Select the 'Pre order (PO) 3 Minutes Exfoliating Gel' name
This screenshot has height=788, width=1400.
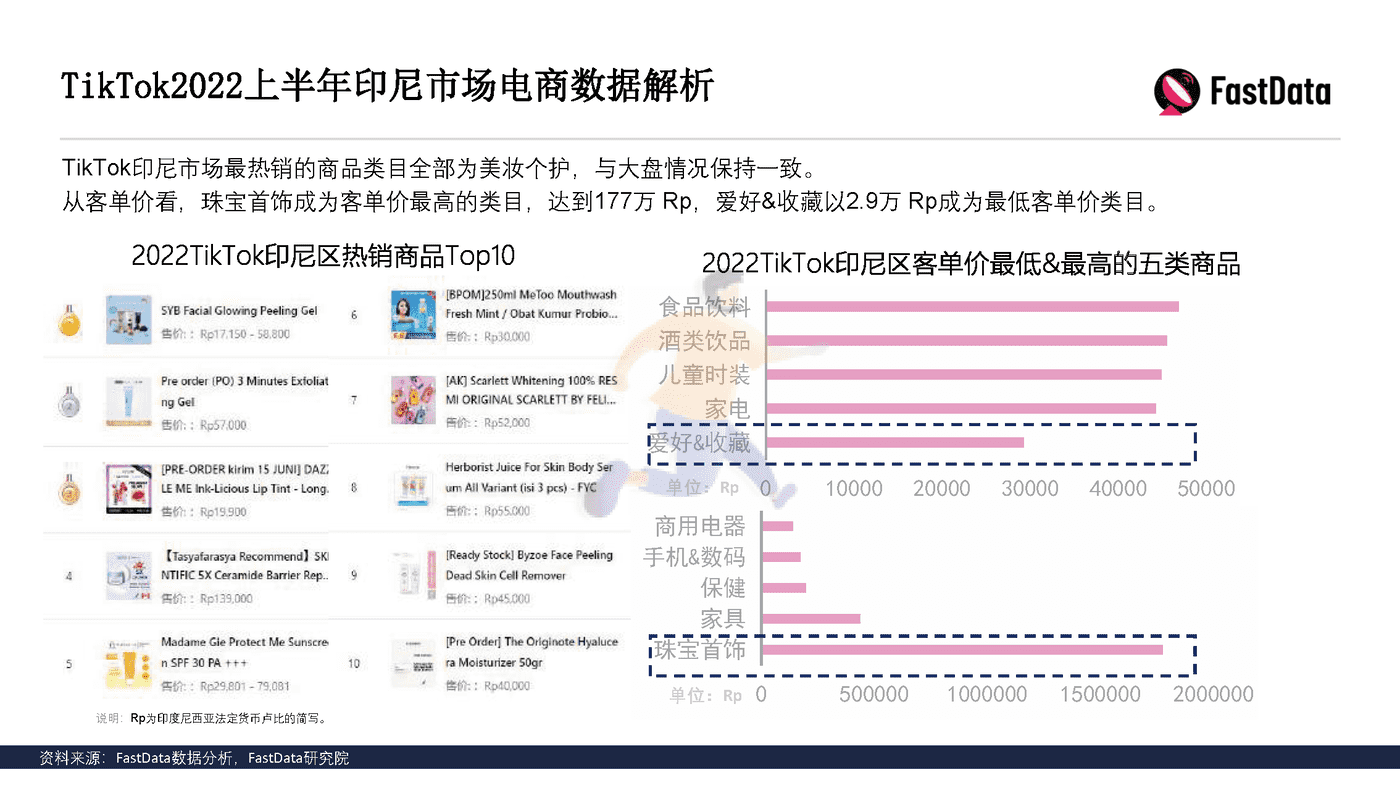(245, 391)
